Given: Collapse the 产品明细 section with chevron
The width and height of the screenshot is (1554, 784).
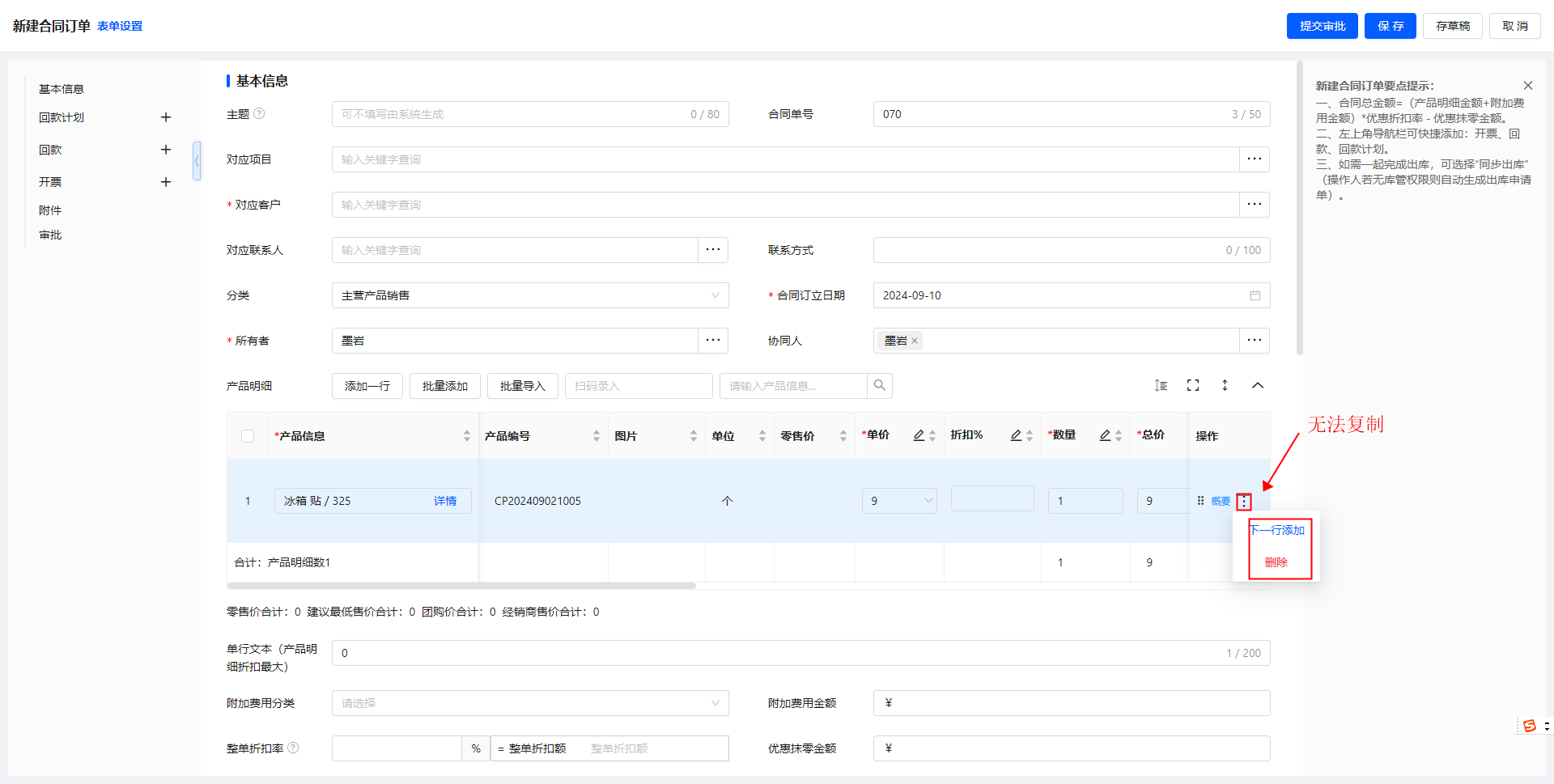Looking at the screenshot, I should pyautogui.click(x=1257, y=386).
